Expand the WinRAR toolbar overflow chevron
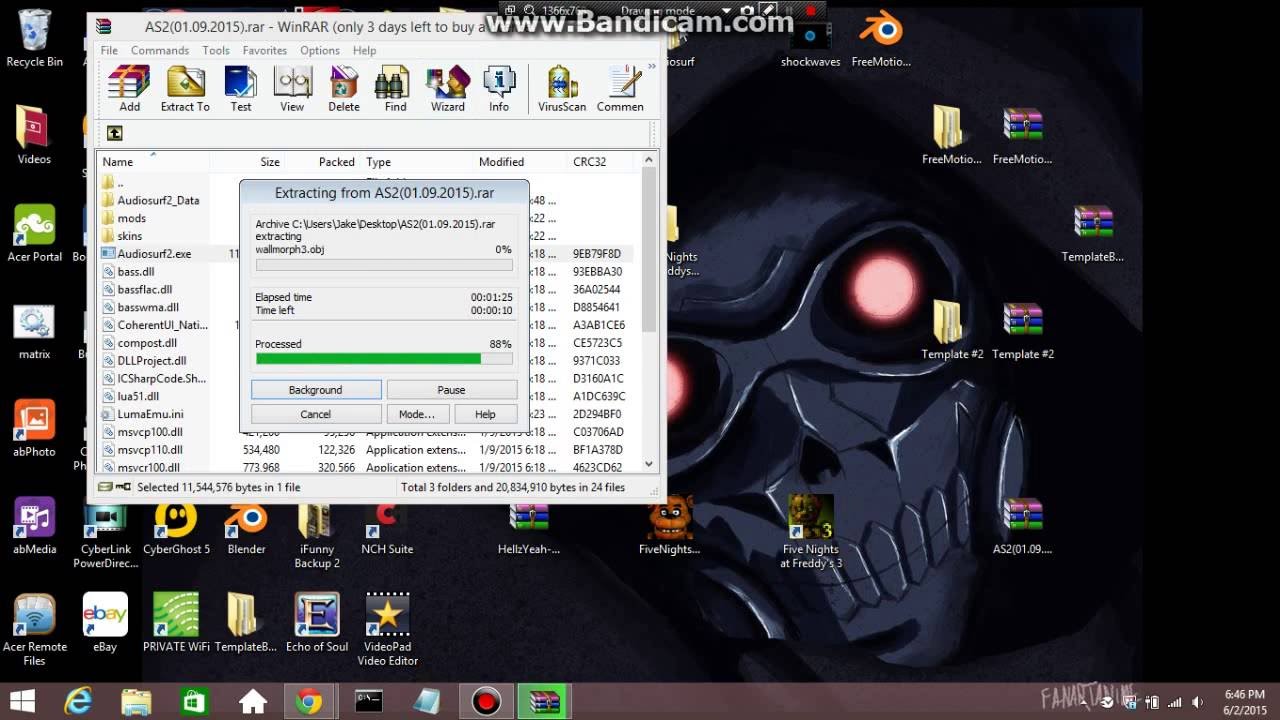Screen dimensions: 1280x720 click(x=652, y=67)
